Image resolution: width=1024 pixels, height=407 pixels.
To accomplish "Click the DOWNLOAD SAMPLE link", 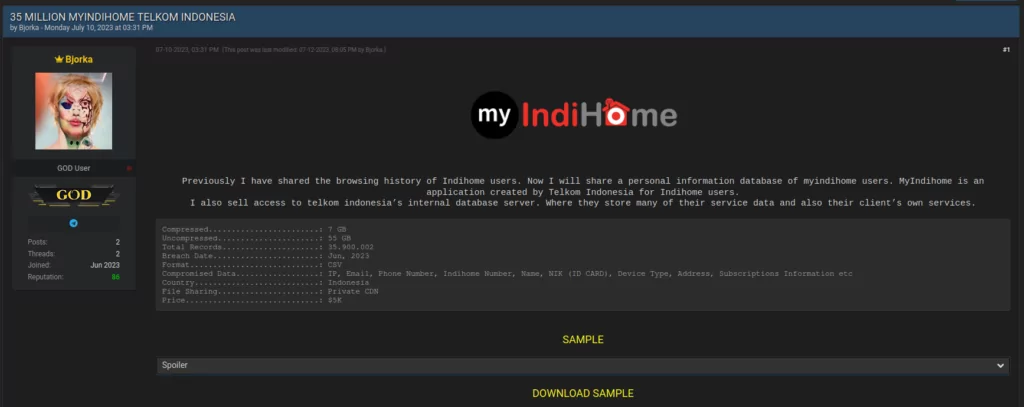I will point(583,393).
